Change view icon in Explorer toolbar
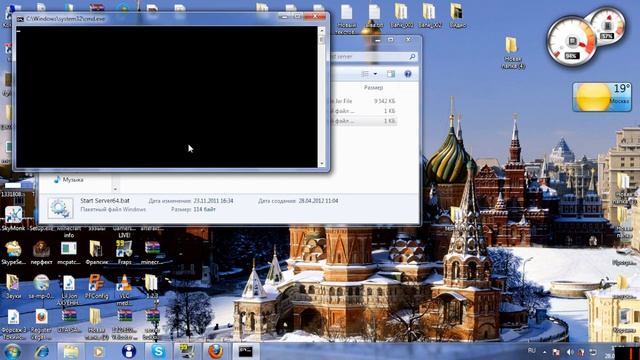 tap(365, 74)
